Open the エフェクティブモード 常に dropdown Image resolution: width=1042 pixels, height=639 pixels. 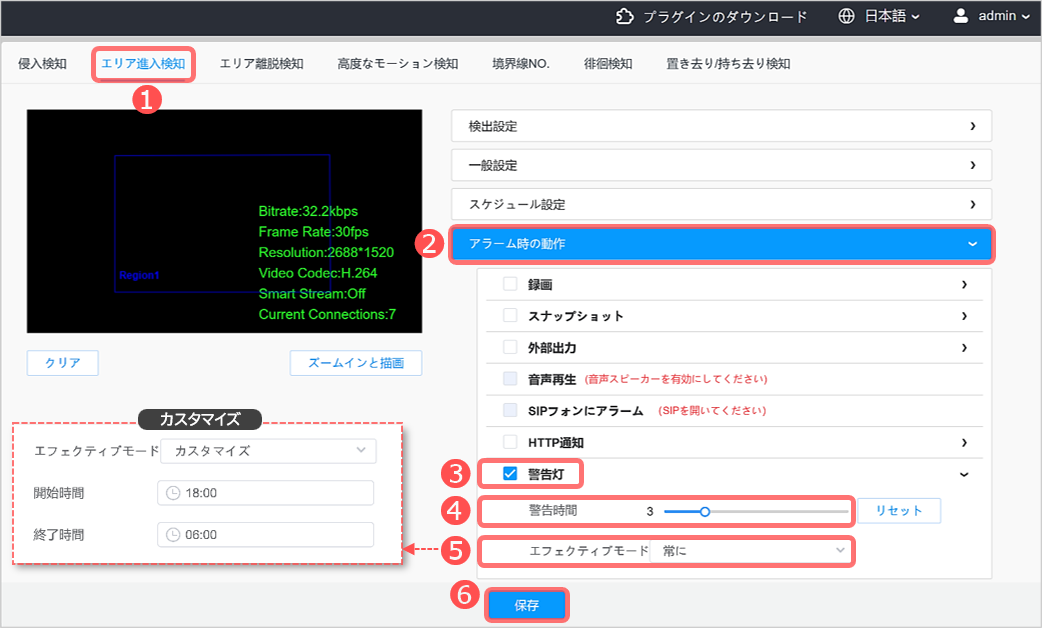(x=749, y=551)
